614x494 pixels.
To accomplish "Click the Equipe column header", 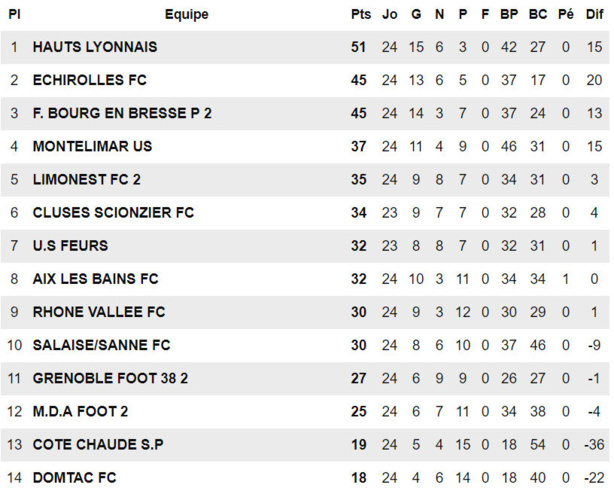I will [187, 14].
